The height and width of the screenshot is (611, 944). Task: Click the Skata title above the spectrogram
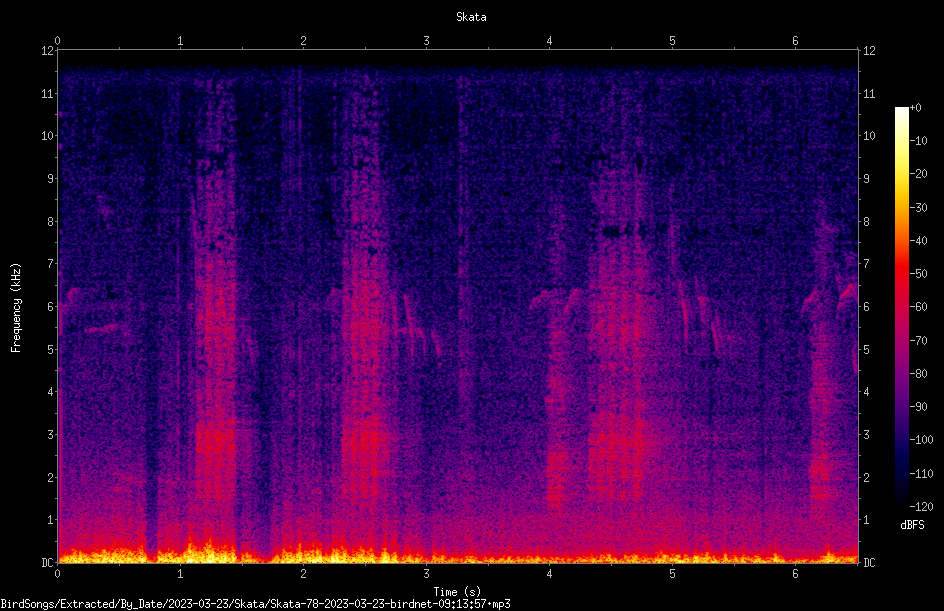pyautogui.click(x=471, y=17)
